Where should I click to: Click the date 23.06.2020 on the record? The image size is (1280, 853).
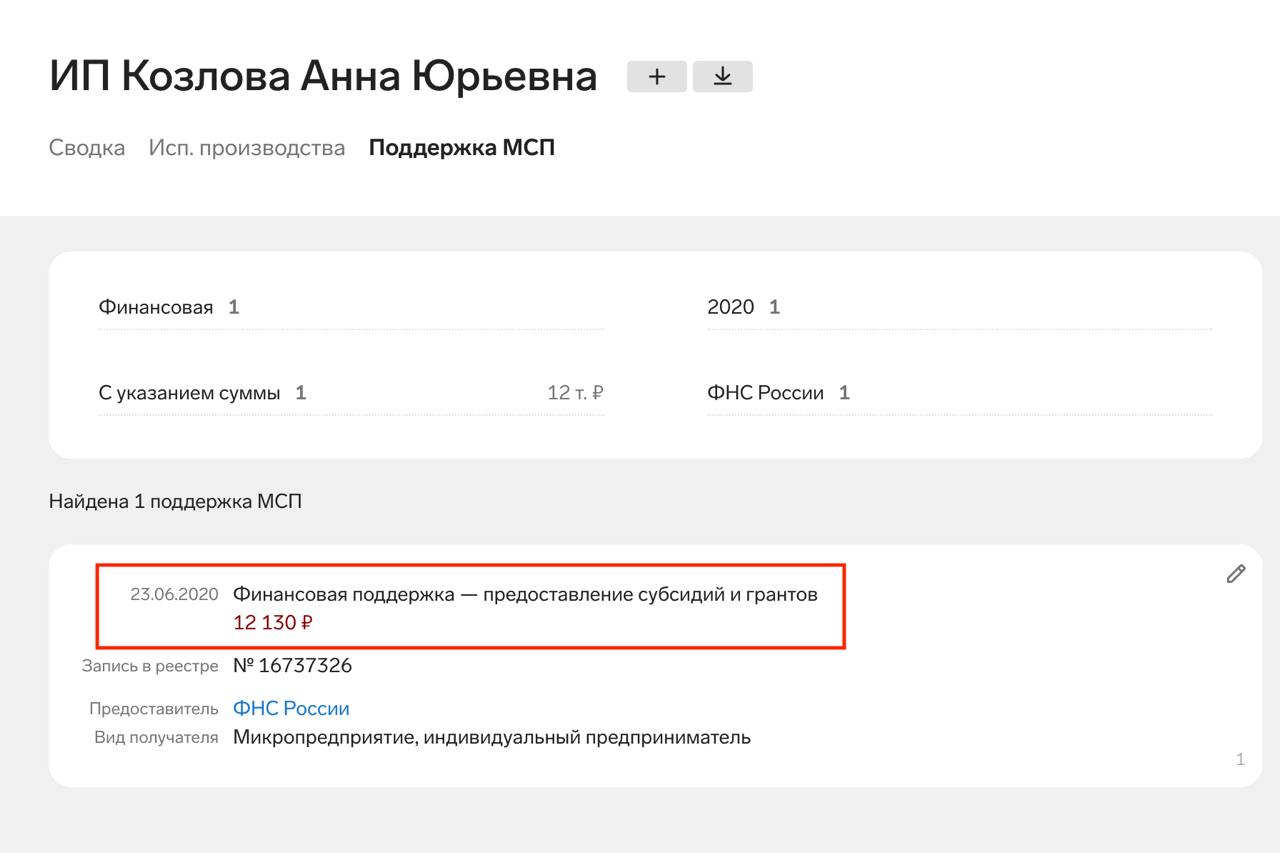coord(174,594)
